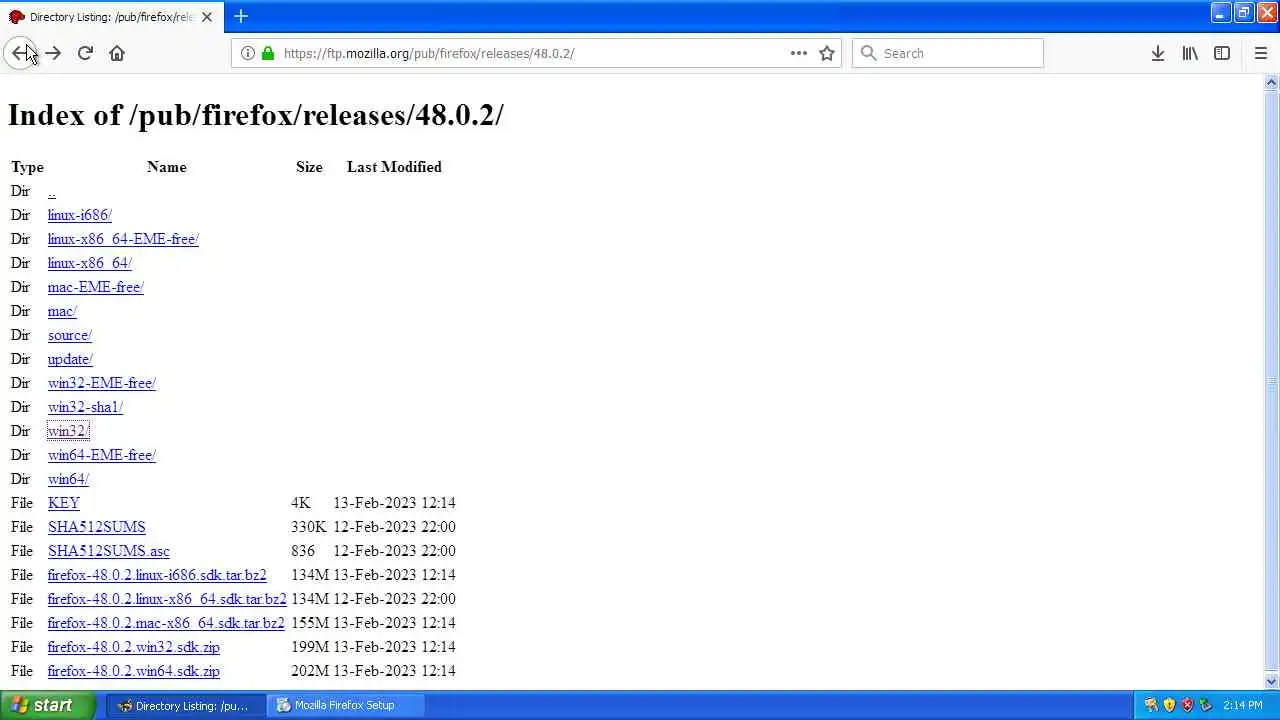
Task: Open the linux-x86_64/ directory
Action: click(x=89, y=263)
